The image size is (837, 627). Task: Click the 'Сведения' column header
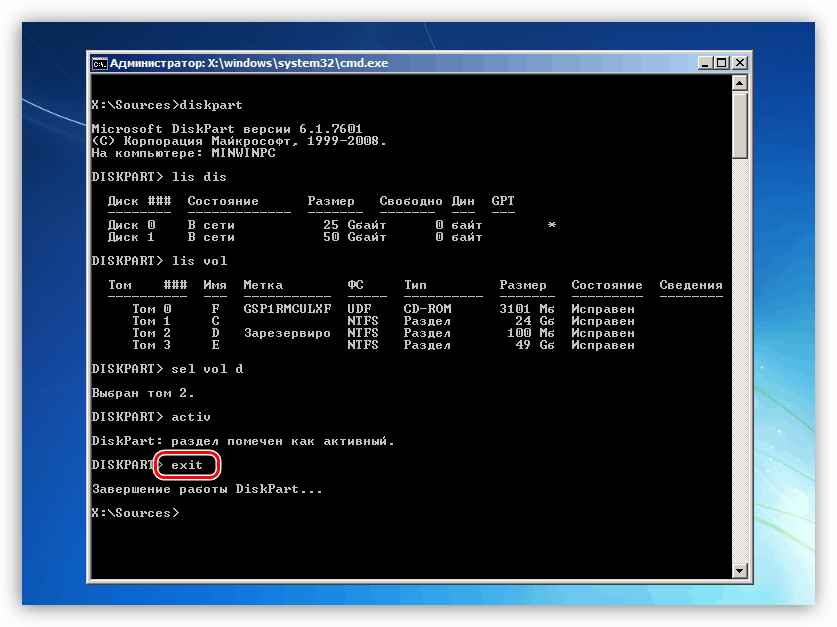691,285
